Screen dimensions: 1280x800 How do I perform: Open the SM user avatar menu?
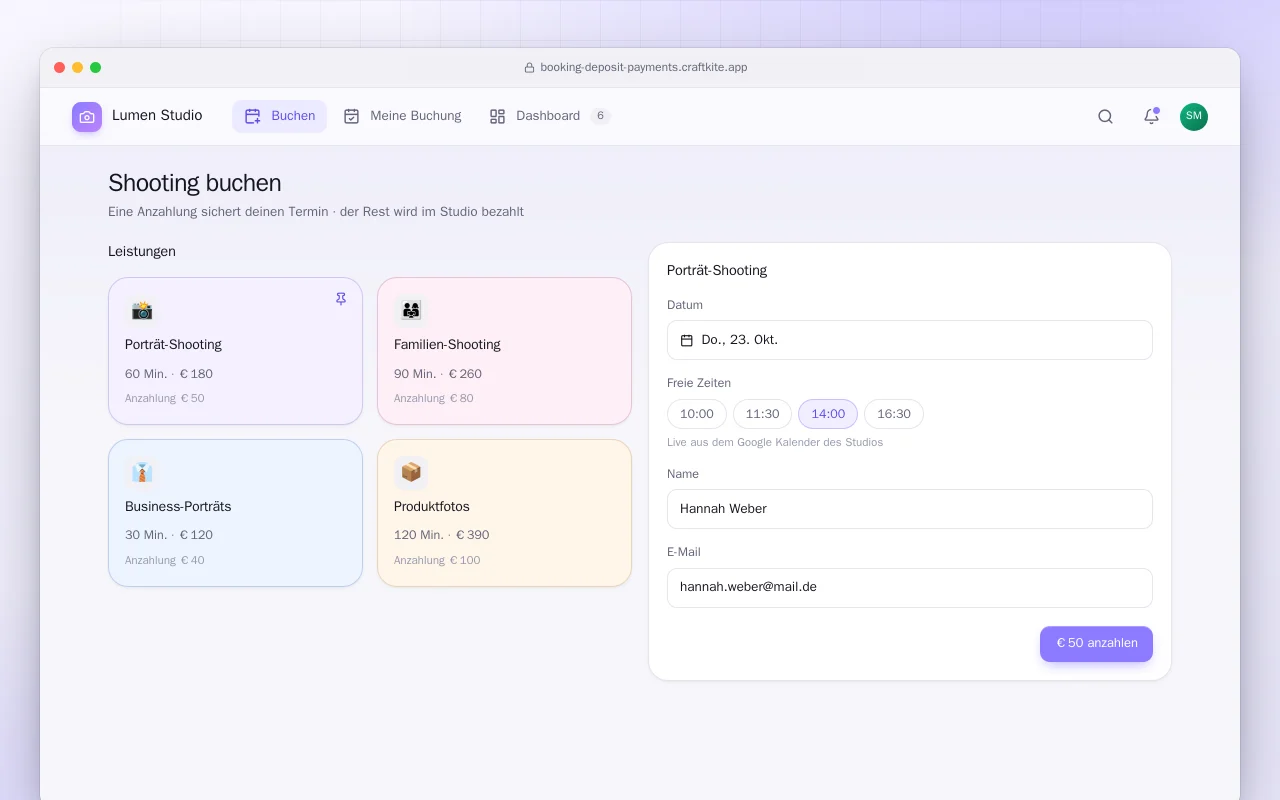[1194, 116]
